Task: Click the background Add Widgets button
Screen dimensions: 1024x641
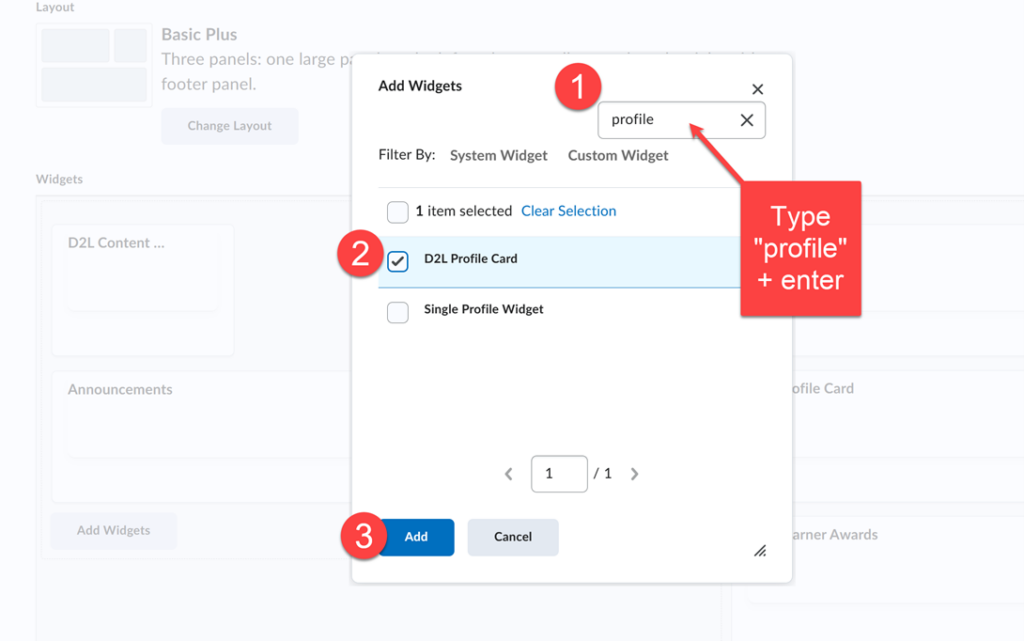Action: tap(114, 531)
